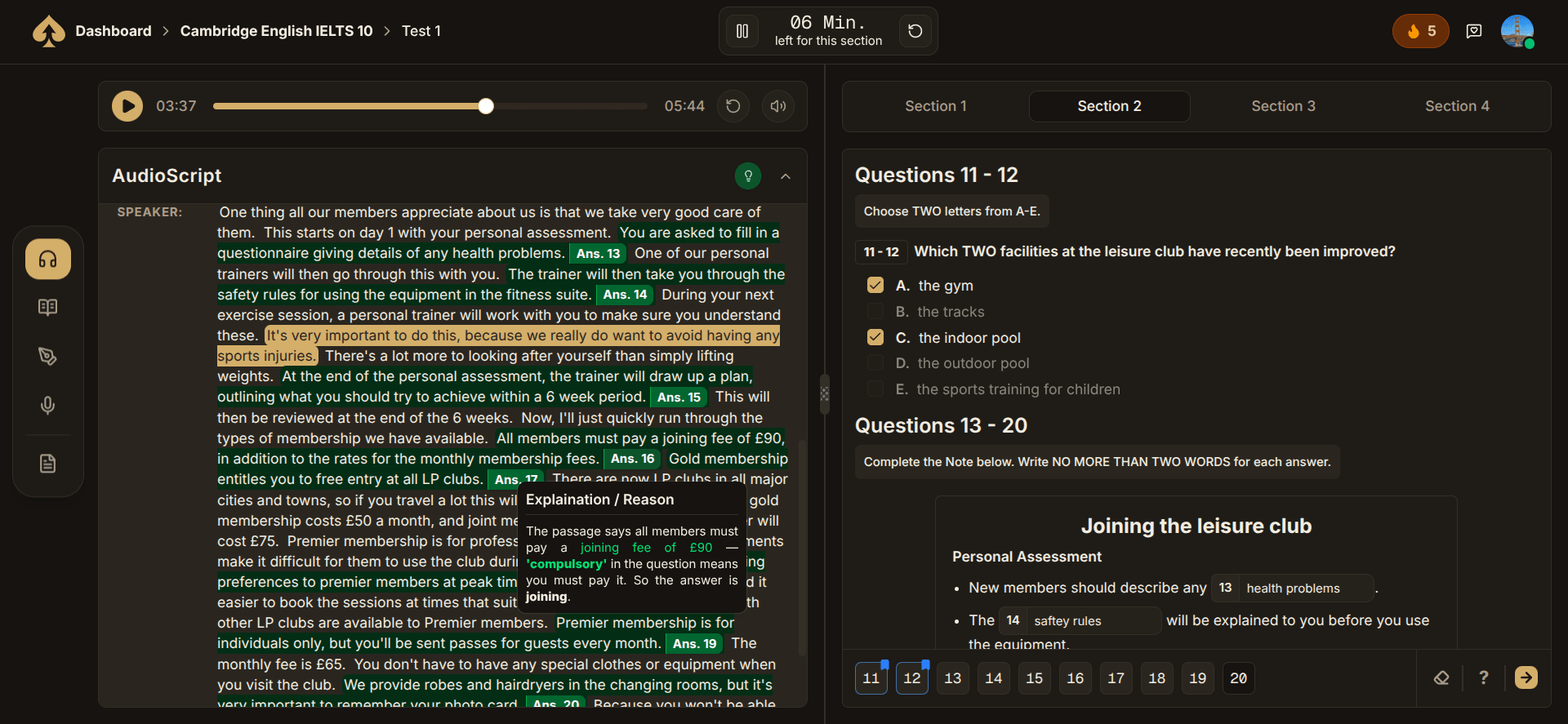Toggle the audio volume

coord(778,106)
